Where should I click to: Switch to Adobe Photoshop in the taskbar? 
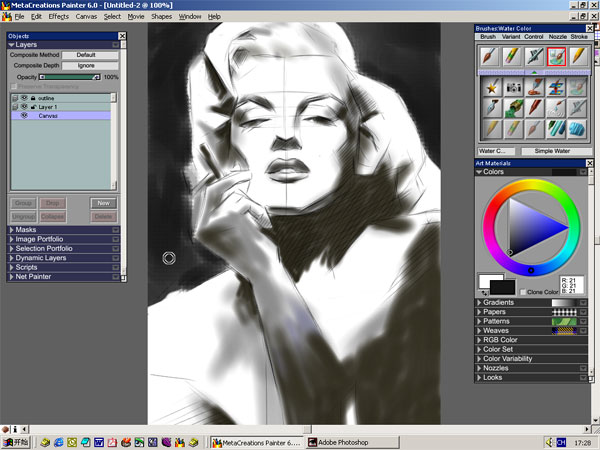tap(353, 443)
